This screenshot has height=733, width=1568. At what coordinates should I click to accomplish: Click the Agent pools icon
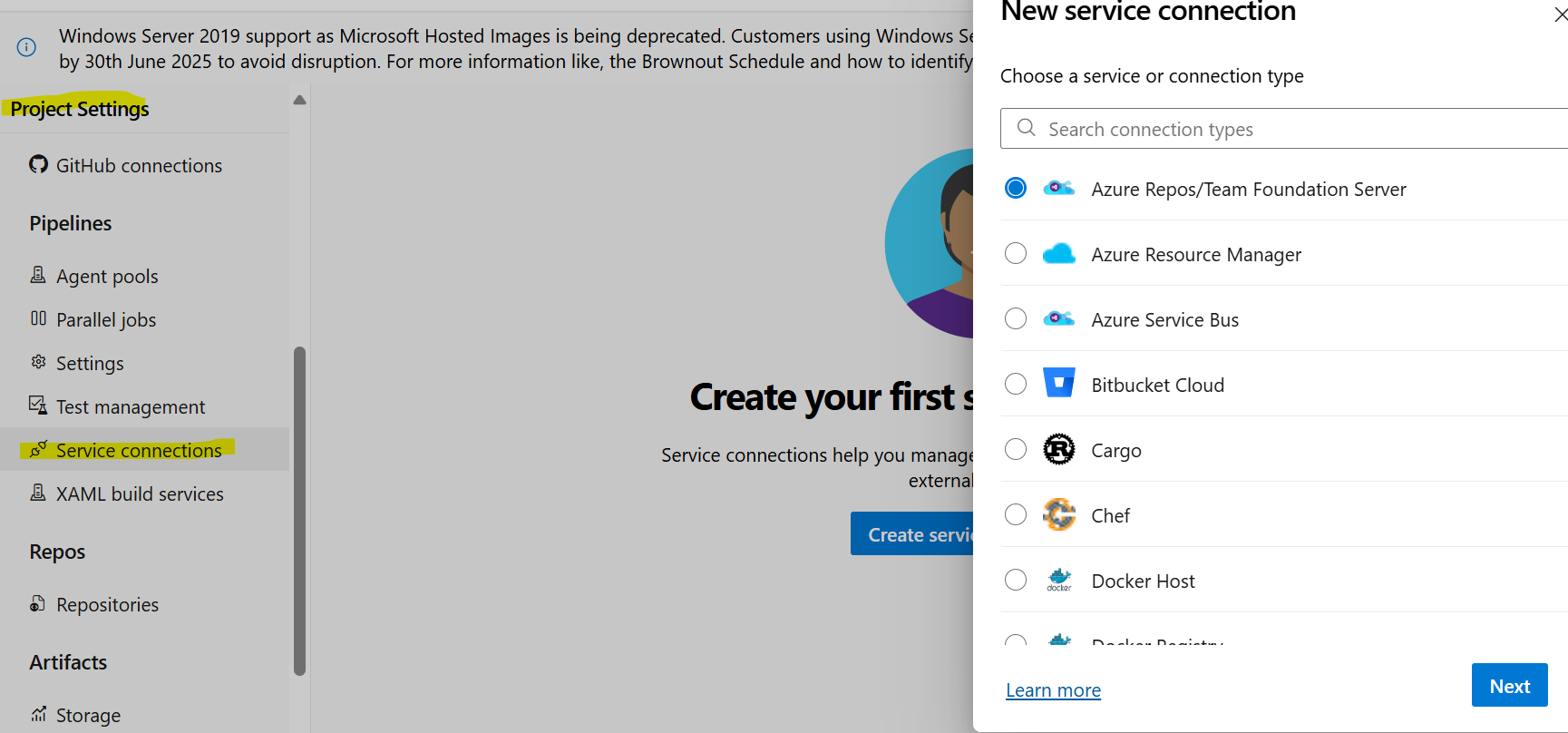(38, 275)
